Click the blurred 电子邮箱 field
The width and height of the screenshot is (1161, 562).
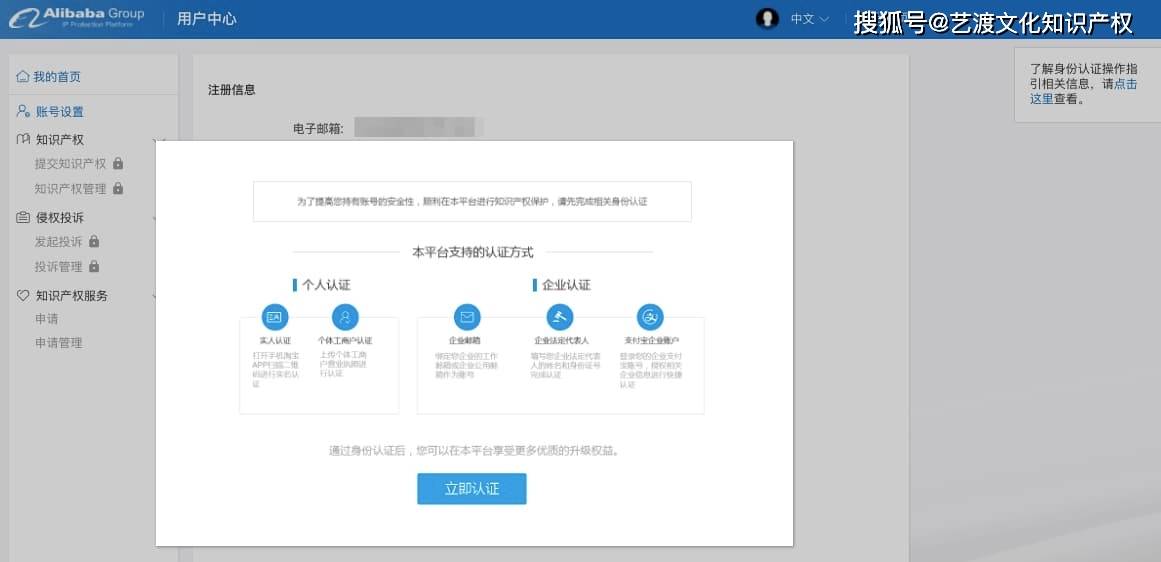[418, 127]
